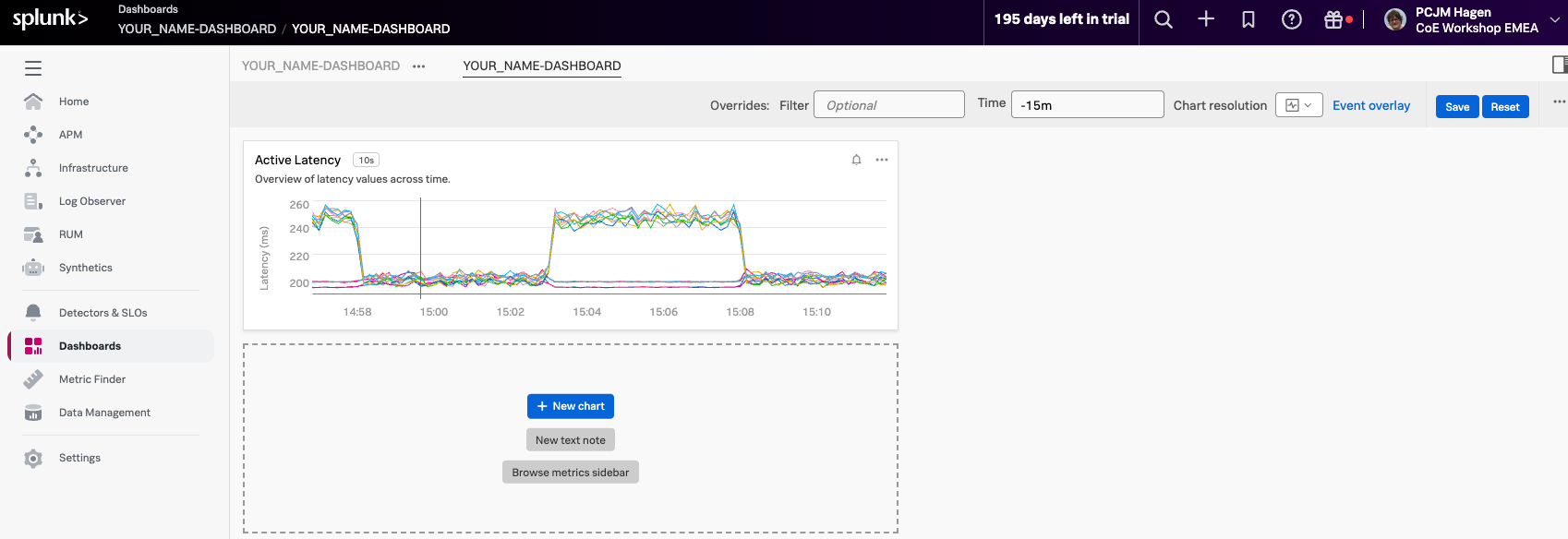Click the Event overlay link

(1370, 105)
